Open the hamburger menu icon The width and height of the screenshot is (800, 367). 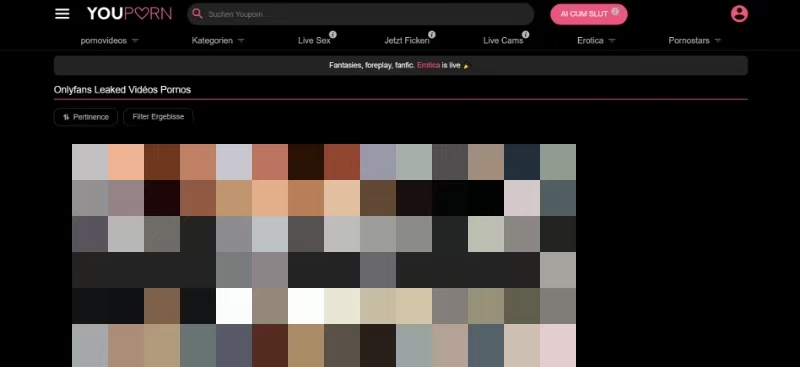(62, 14)
